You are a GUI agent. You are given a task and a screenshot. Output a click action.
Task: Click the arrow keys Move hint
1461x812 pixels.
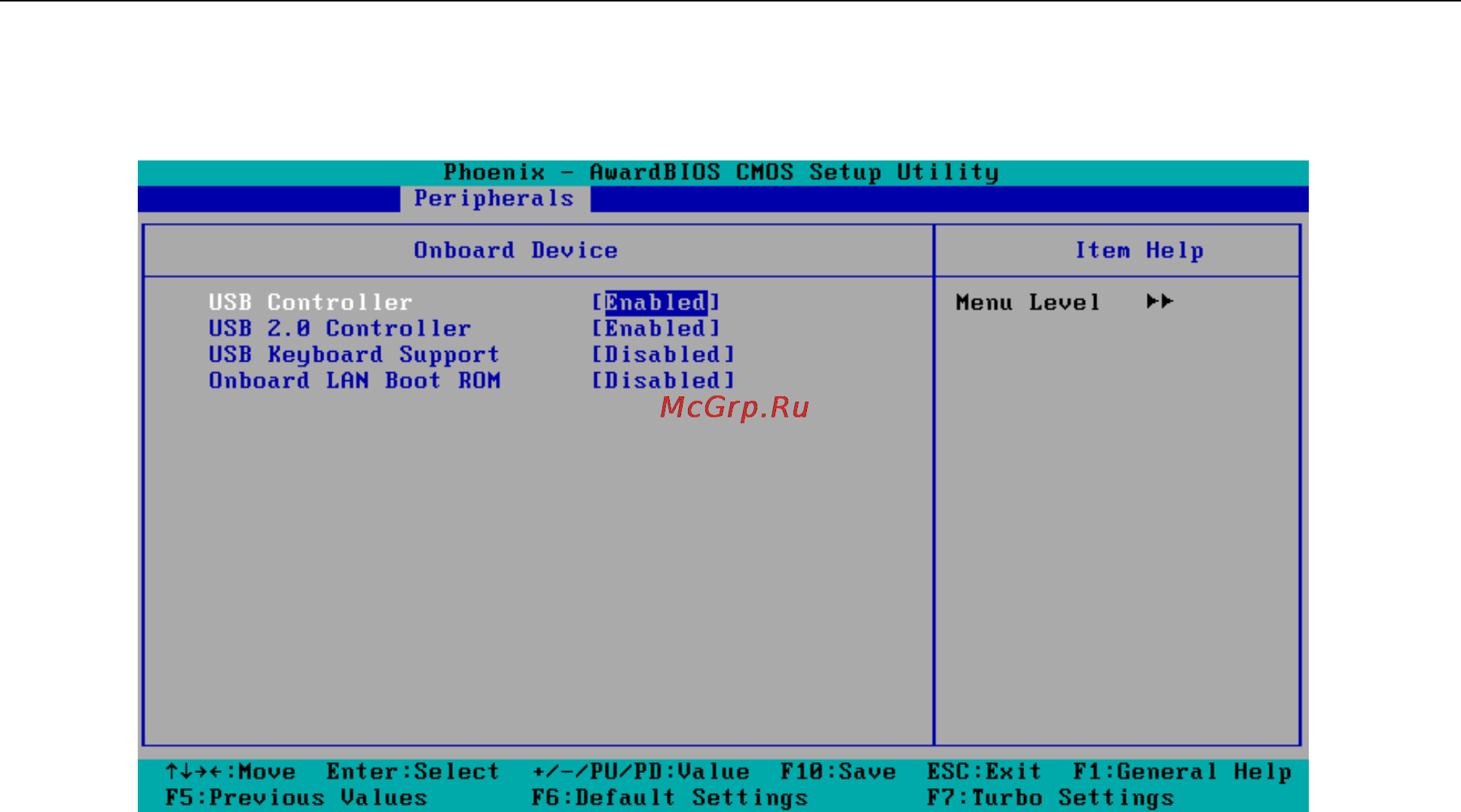point(231,771)
